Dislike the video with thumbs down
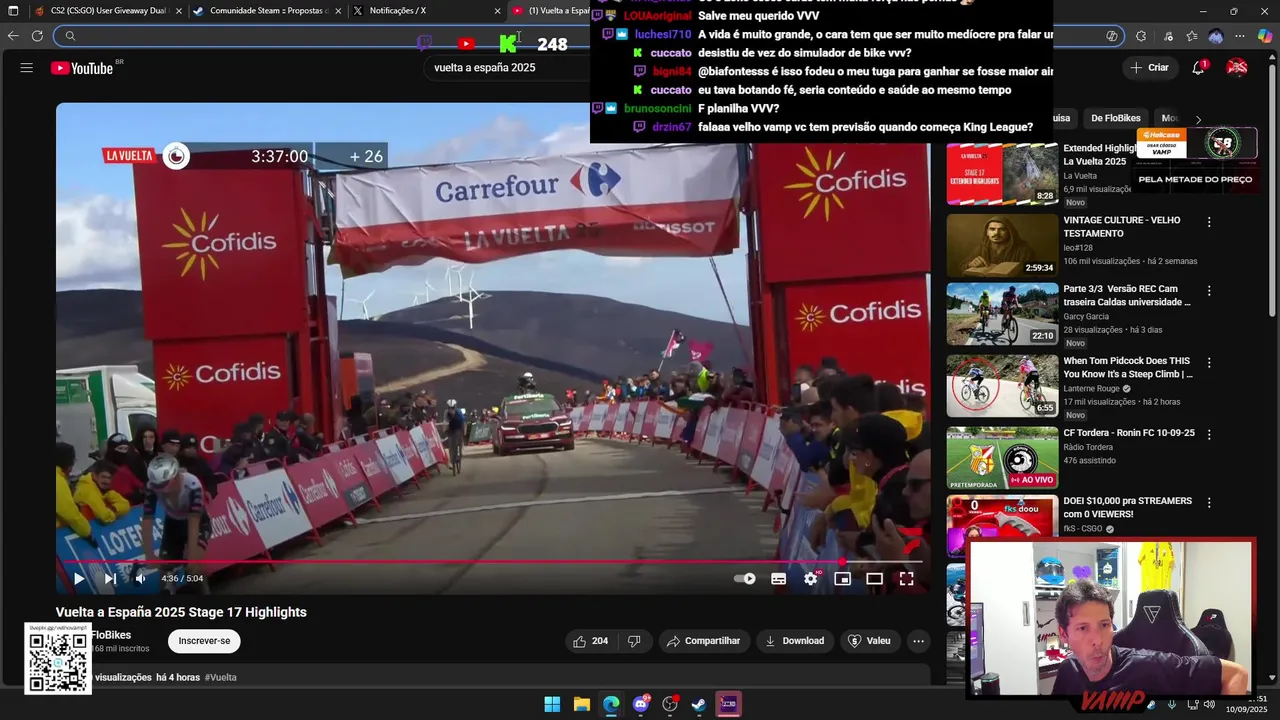 pyautogui.click(x=634, y=641)
